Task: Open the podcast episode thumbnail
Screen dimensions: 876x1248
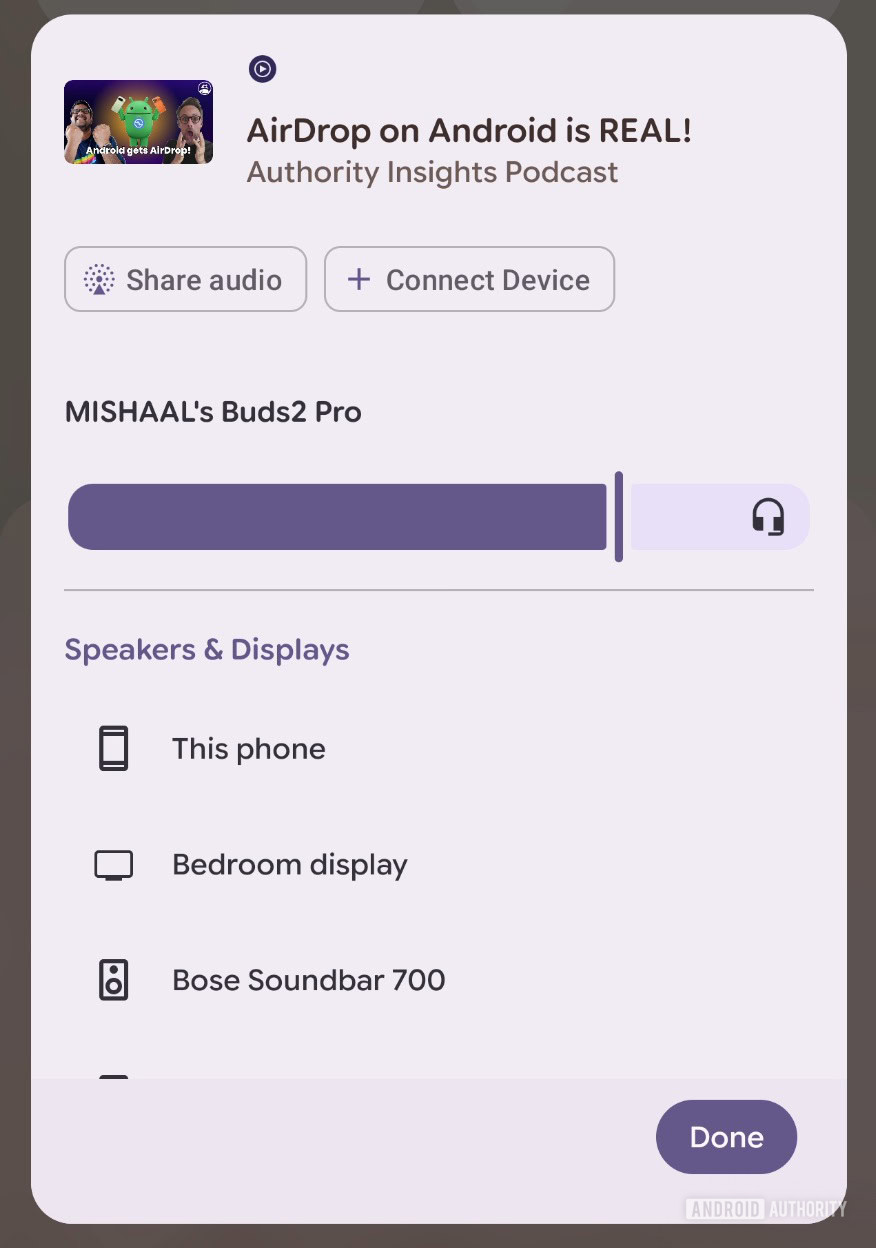Action: tap(137, 121)
